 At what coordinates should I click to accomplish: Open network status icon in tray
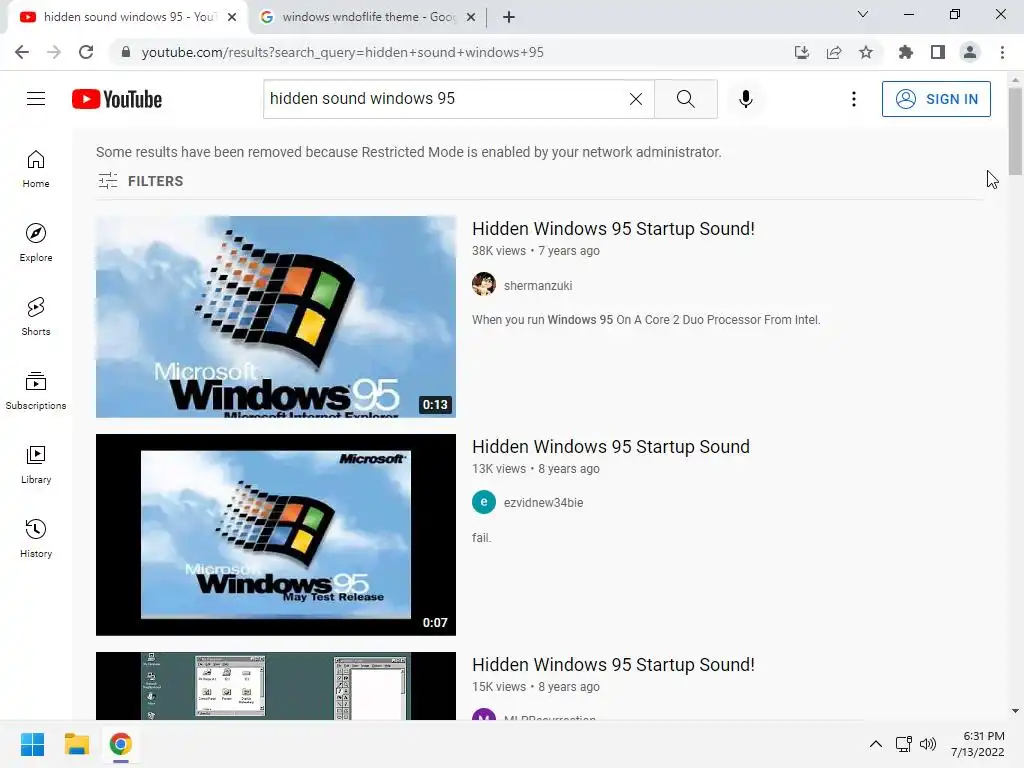[x=904, y=744]
